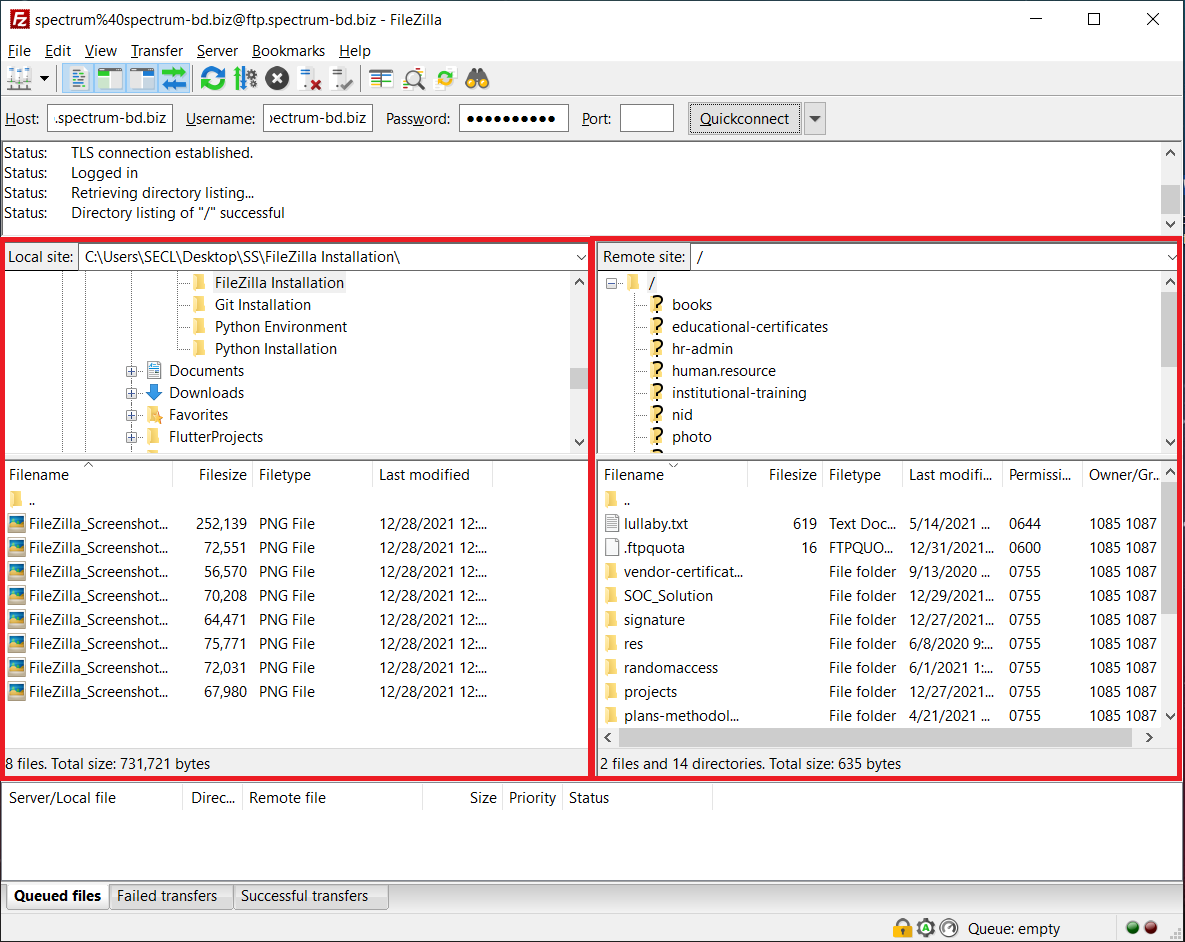
Task: Open the View menu
Action: point(101,51)
